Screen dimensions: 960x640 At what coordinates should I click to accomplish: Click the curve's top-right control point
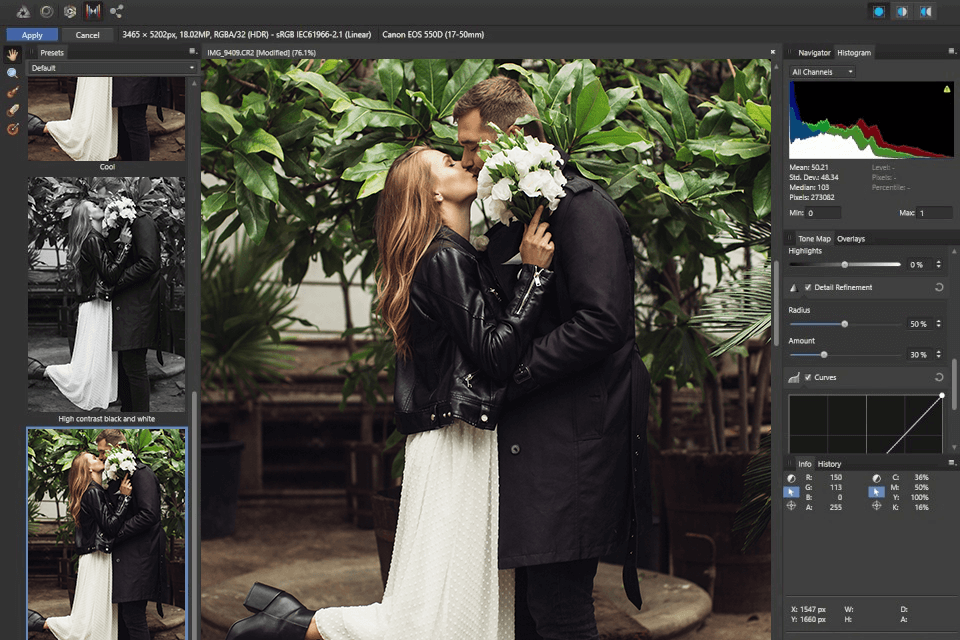click(942, 396)
